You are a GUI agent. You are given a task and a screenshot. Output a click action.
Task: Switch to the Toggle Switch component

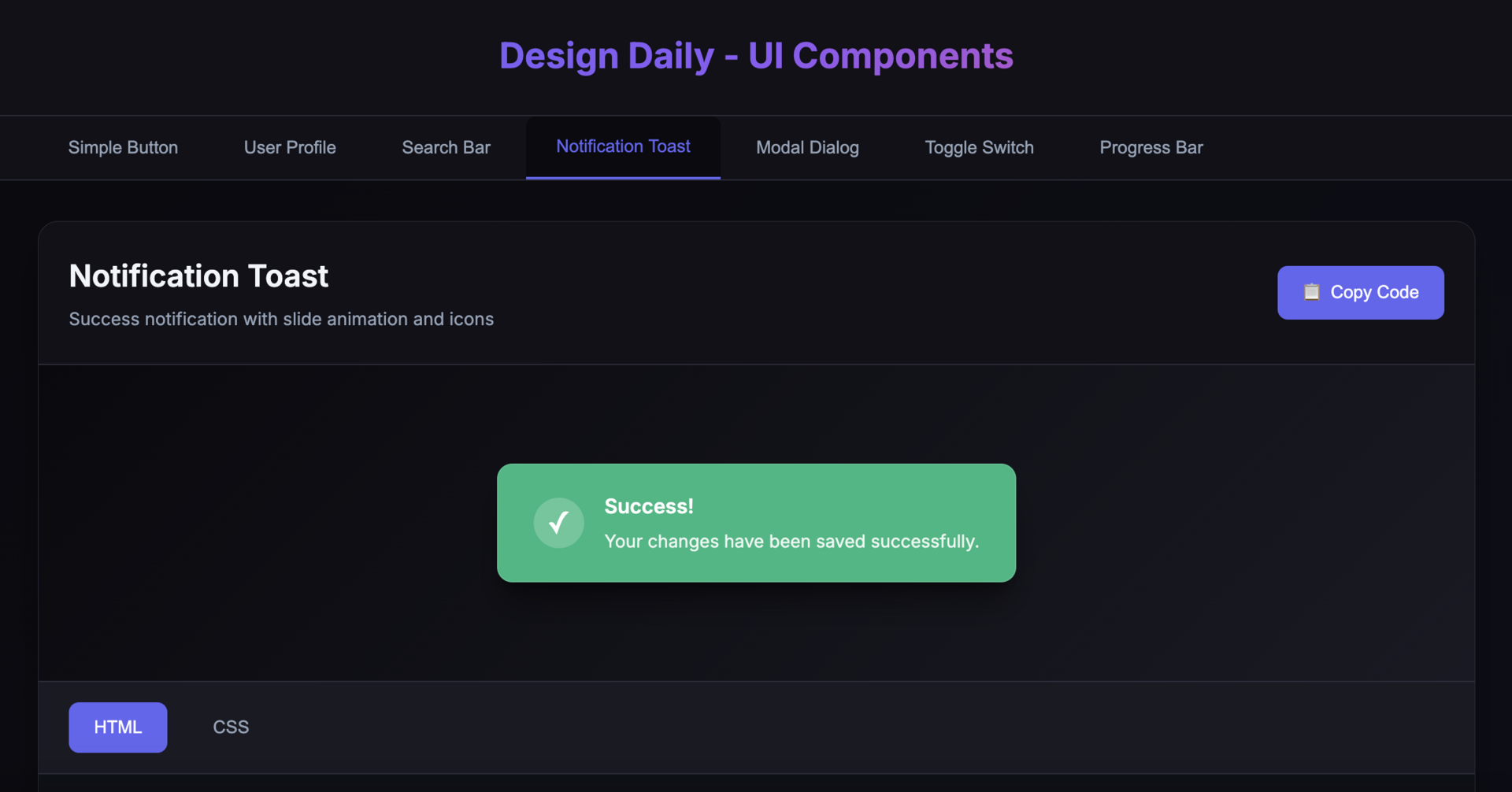(979, 147)
